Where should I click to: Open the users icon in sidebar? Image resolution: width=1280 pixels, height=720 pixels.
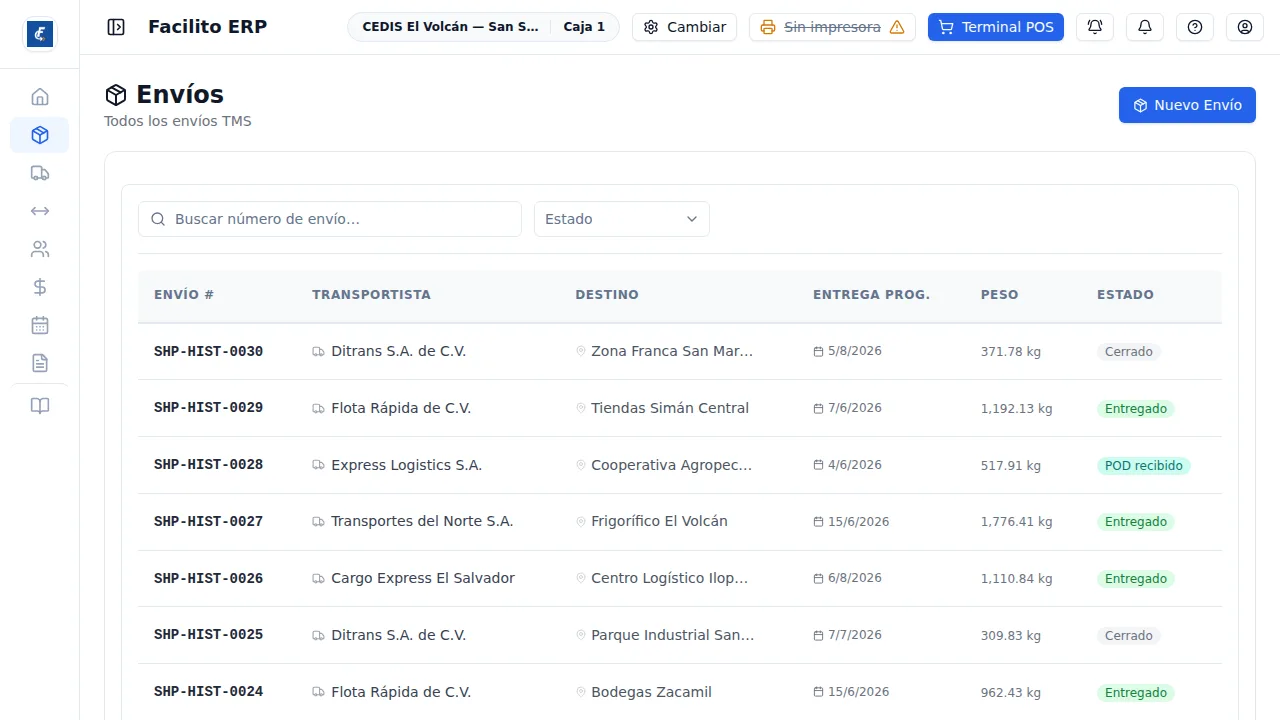pyautogui.click(x=40, y=249)
